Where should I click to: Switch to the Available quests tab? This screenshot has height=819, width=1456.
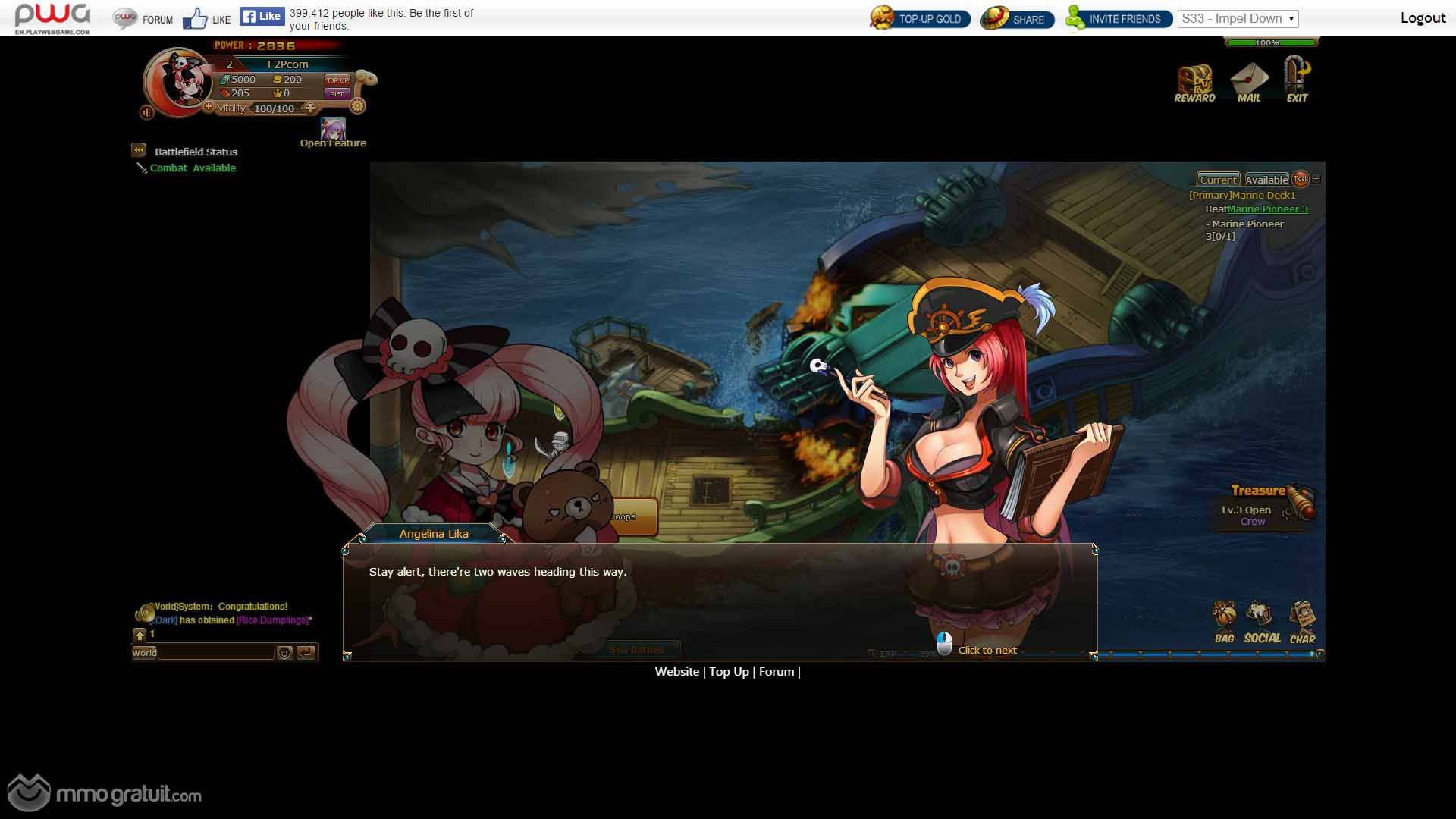pos(1266,180)
